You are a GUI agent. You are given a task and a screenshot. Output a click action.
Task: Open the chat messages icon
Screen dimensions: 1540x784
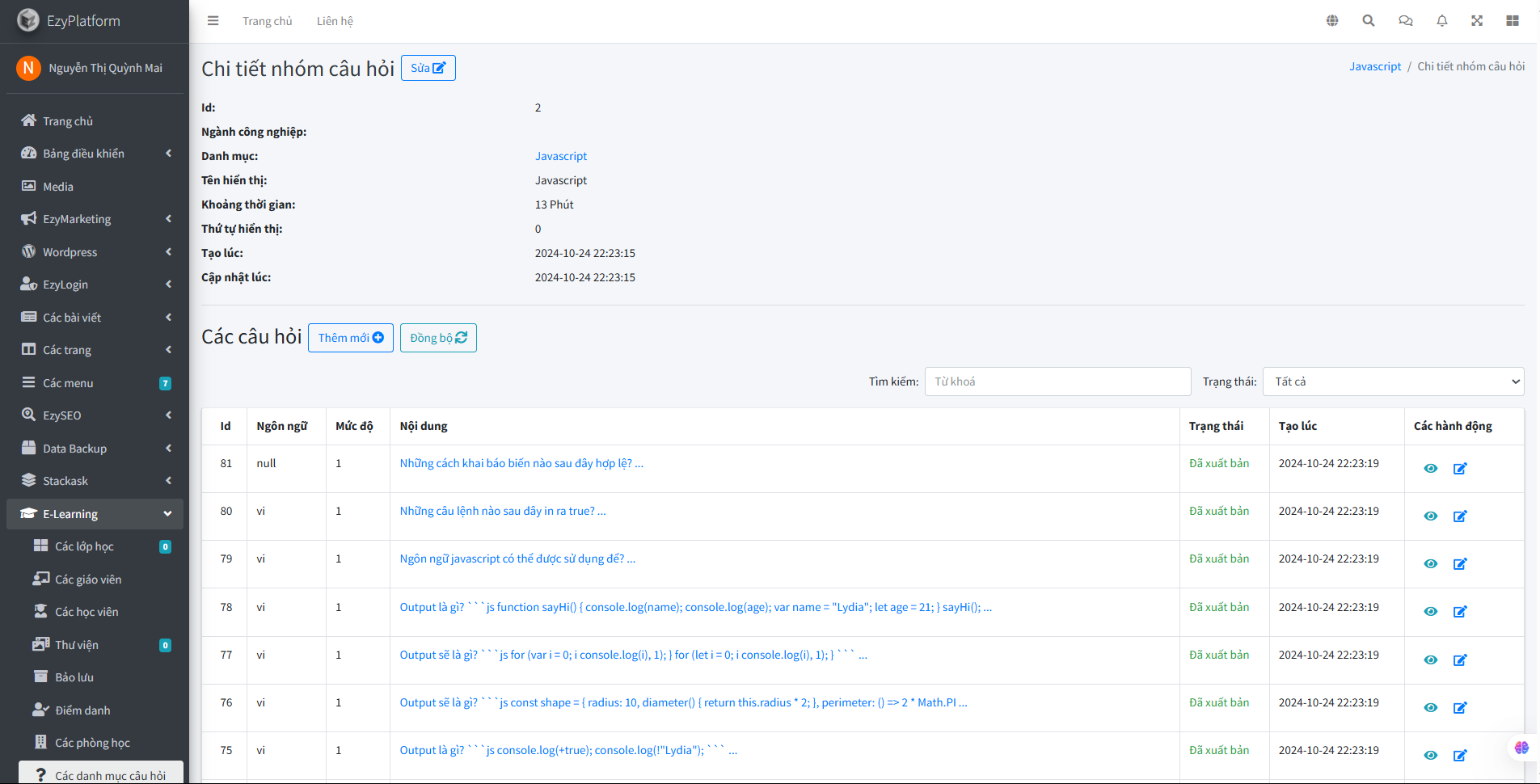pyautogui.click(x=1406, y=21)
